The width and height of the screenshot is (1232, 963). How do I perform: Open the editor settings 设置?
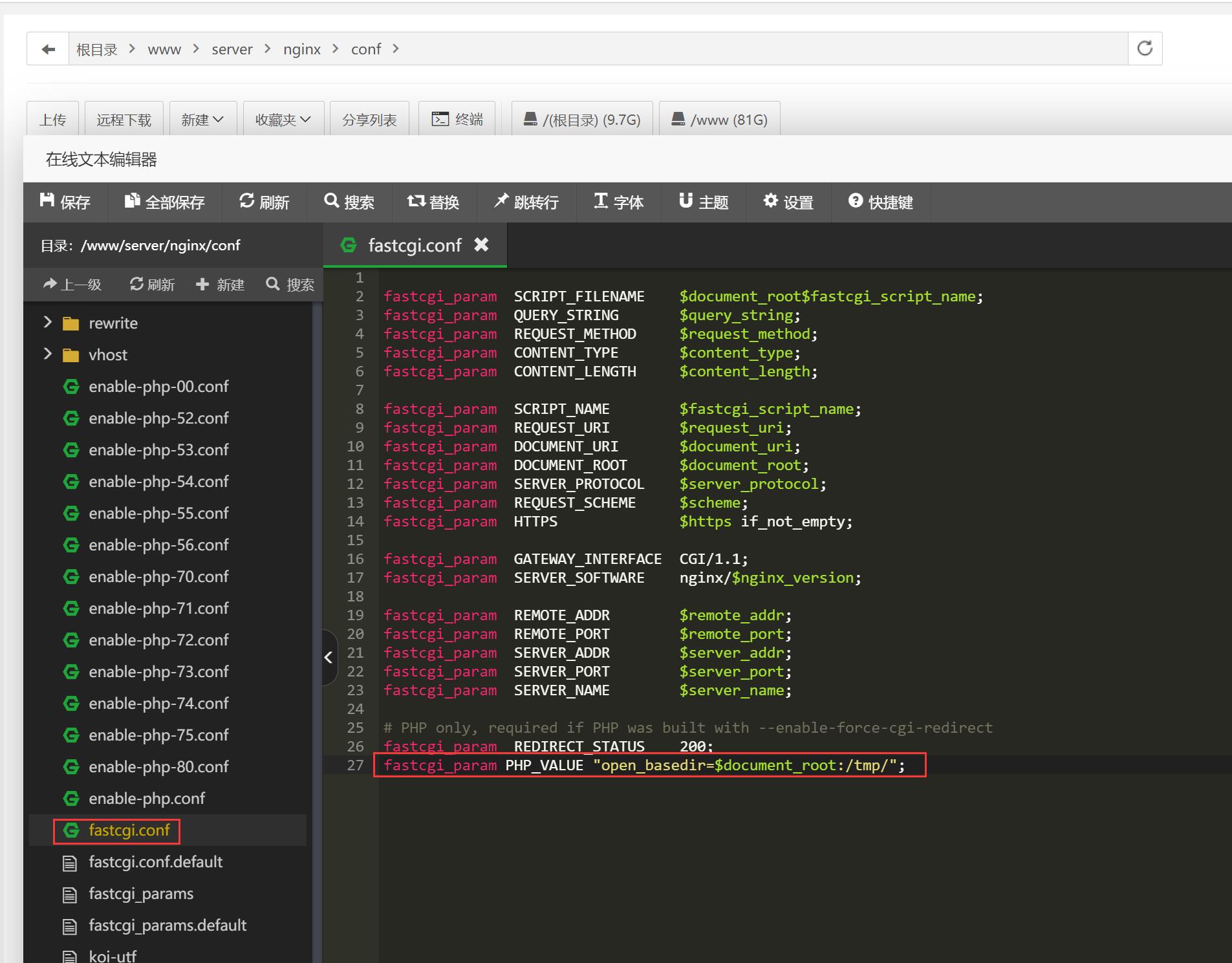tap(788, 202)
